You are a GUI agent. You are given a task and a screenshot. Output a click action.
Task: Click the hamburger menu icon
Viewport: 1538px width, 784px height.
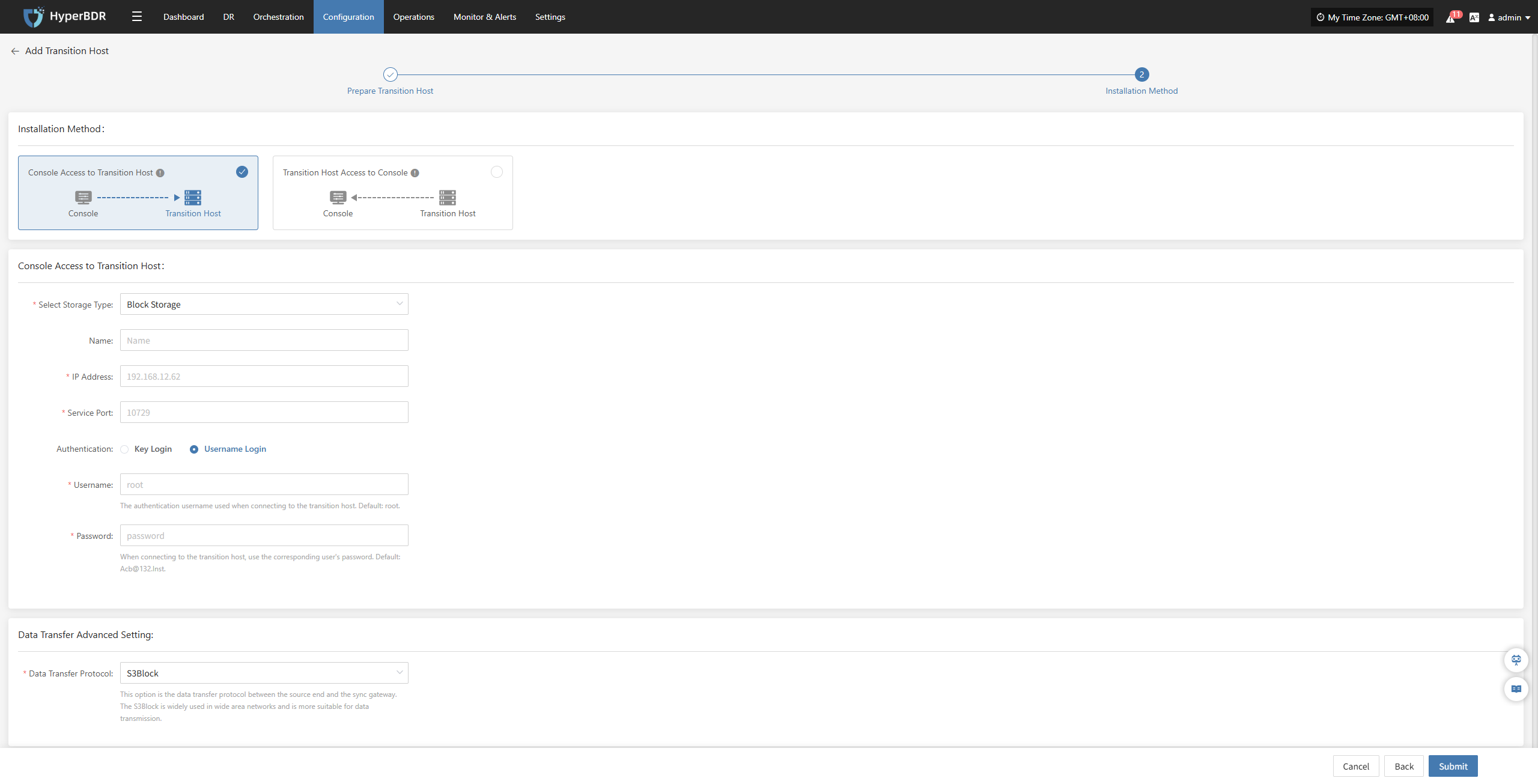(x=137, y=17)
